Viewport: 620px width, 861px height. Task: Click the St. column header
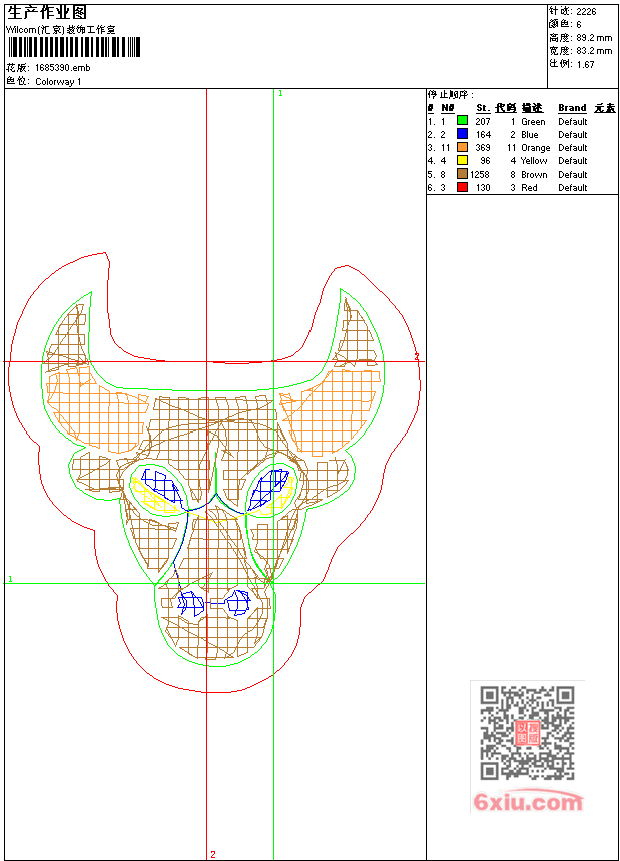(482, 108)
